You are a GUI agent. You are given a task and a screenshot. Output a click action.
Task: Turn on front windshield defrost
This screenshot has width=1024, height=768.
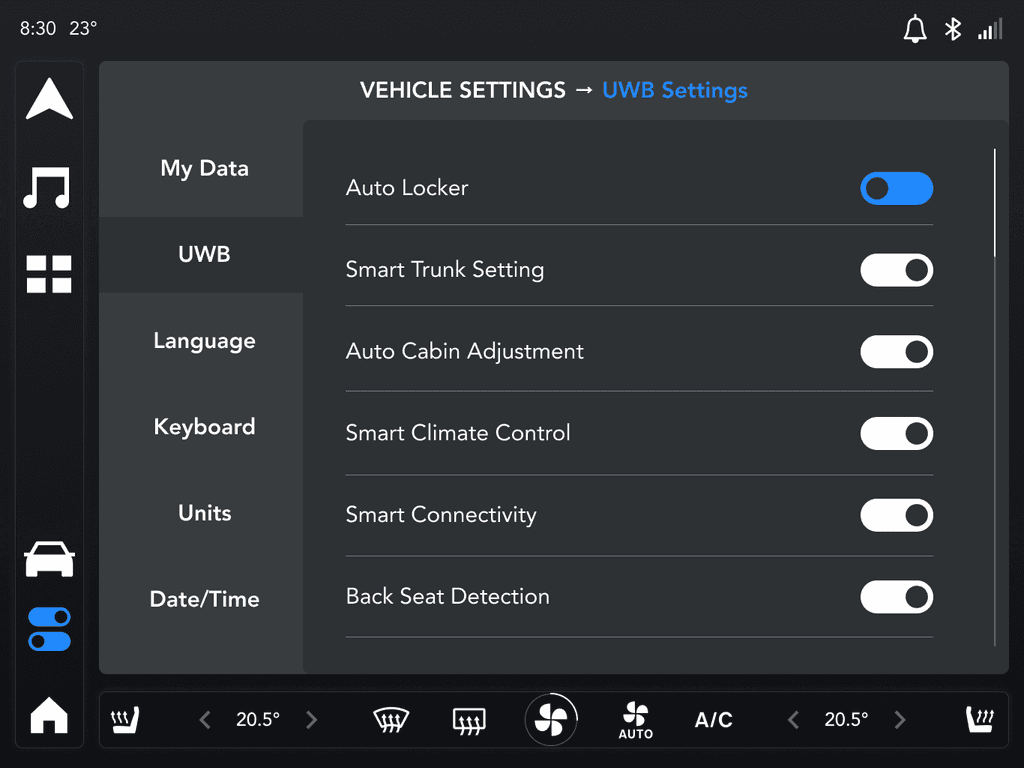(x=391, y=720)
